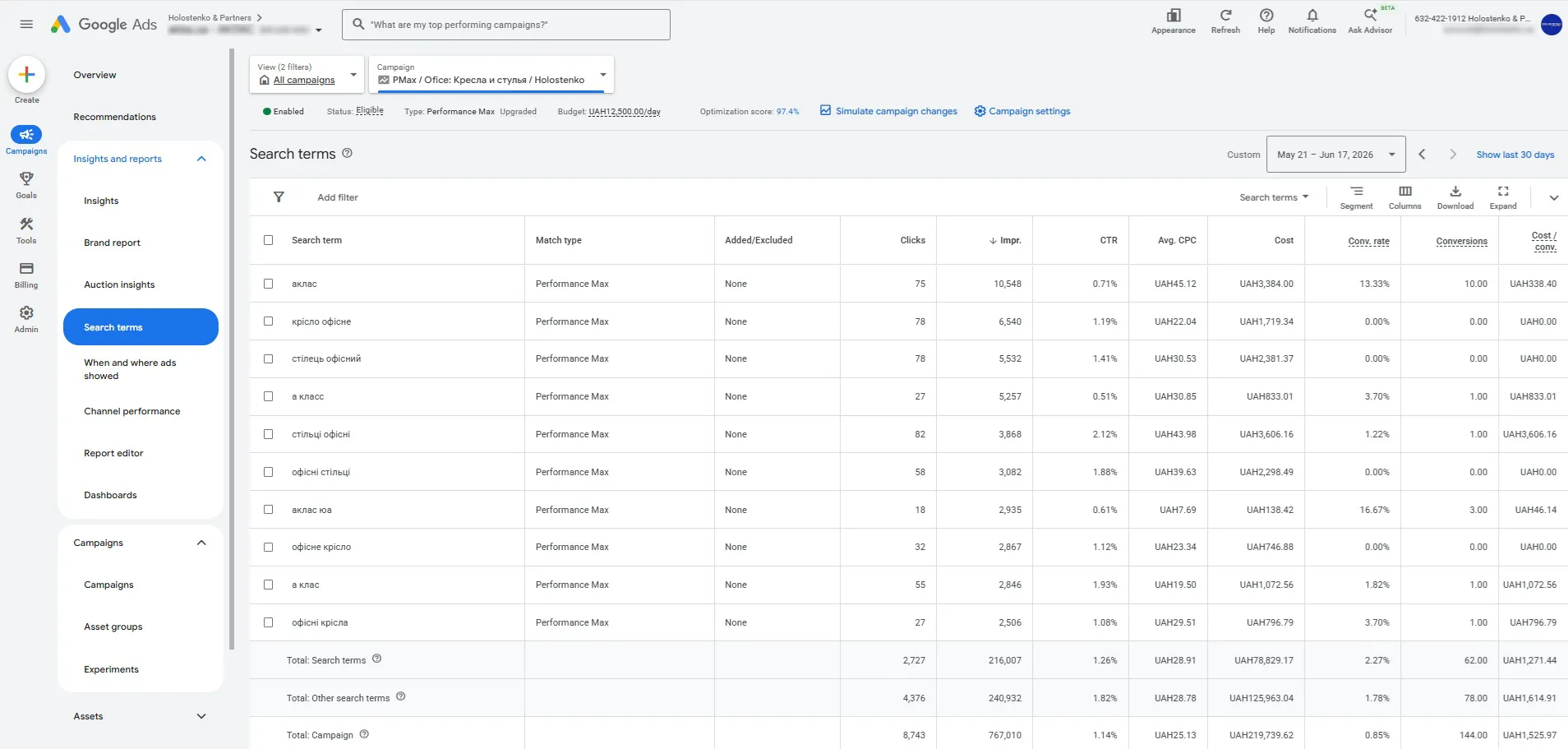
Task: Check the box for 'а класс' row
Action: click(x=268, y=396)
